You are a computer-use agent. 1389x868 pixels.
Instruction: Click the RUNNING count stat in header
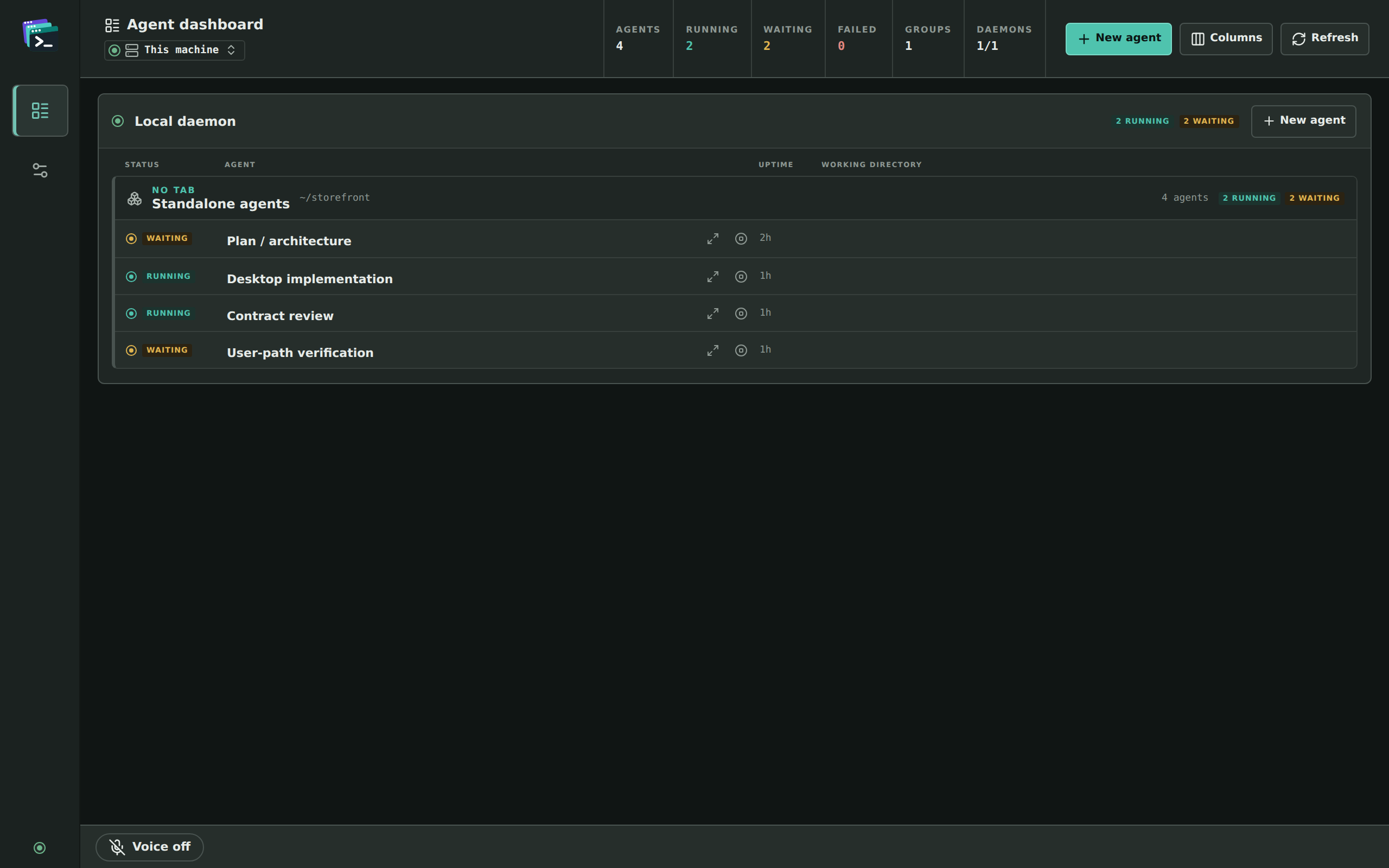[712, 38]
